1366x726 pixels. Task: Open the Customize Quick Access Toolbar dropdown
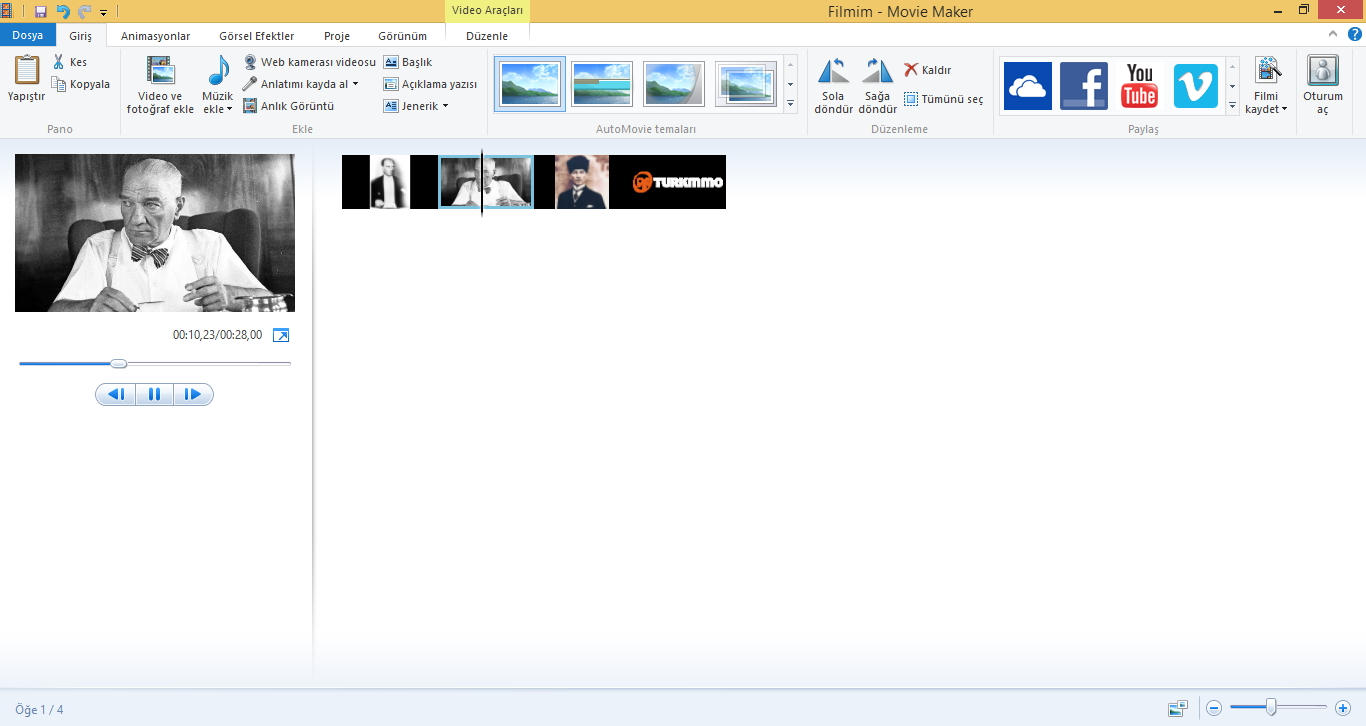(x=103, y=12)
